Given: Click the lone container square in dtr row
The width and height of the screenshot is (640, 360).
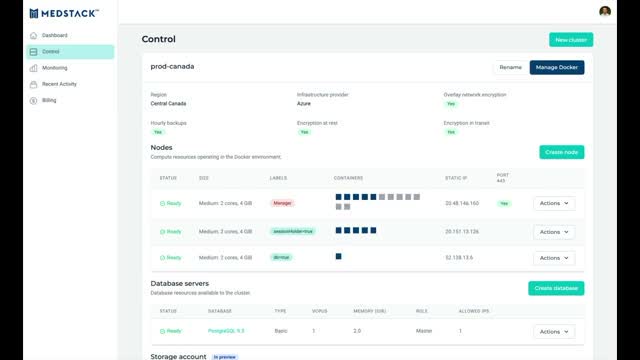Looking at the screenshot, I should [x=338, y=256].
